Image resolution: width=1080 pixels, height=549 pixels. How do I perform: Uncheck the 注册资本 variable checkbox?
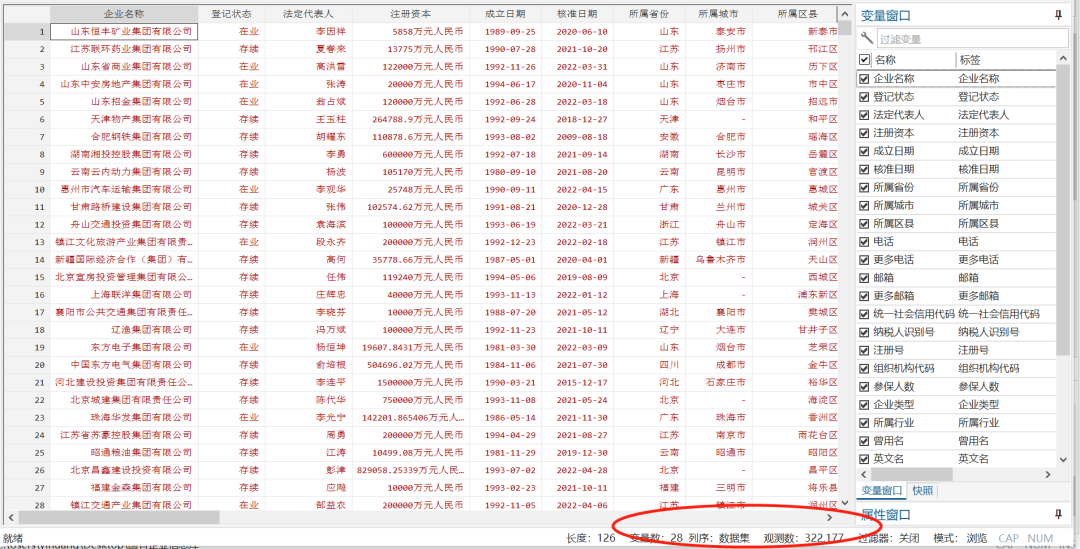pos(864,133)
